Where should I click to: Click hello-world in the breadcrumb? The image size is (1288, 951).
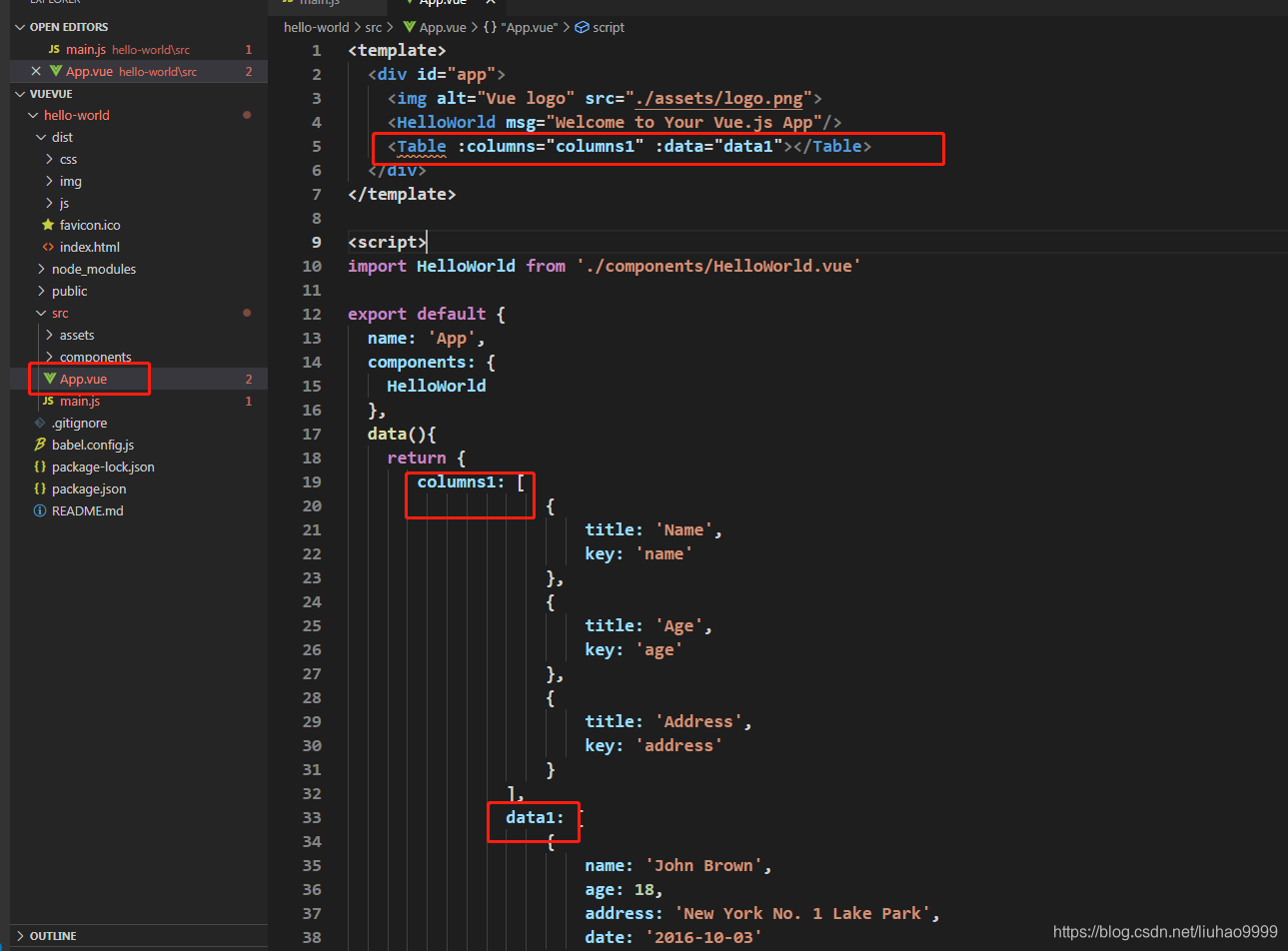[x=317, y=27]
